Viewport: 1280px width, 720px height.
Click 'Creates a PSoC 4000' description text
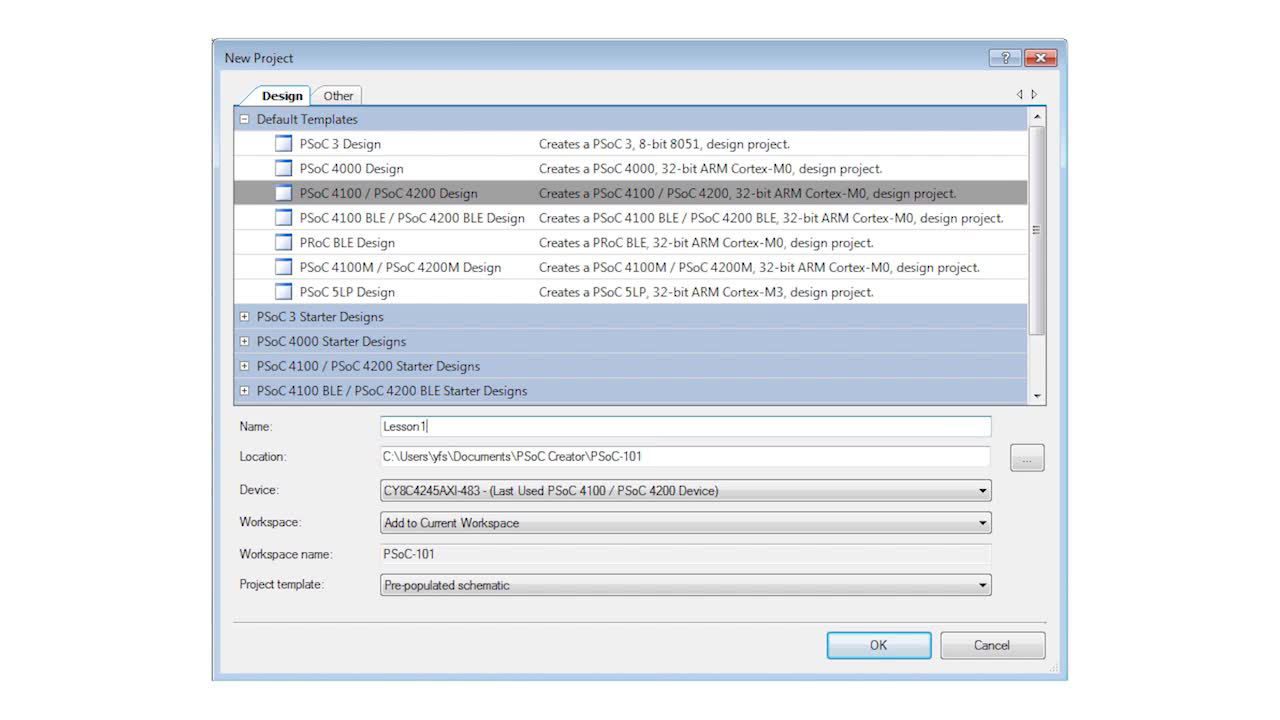(x=710, y=169)
